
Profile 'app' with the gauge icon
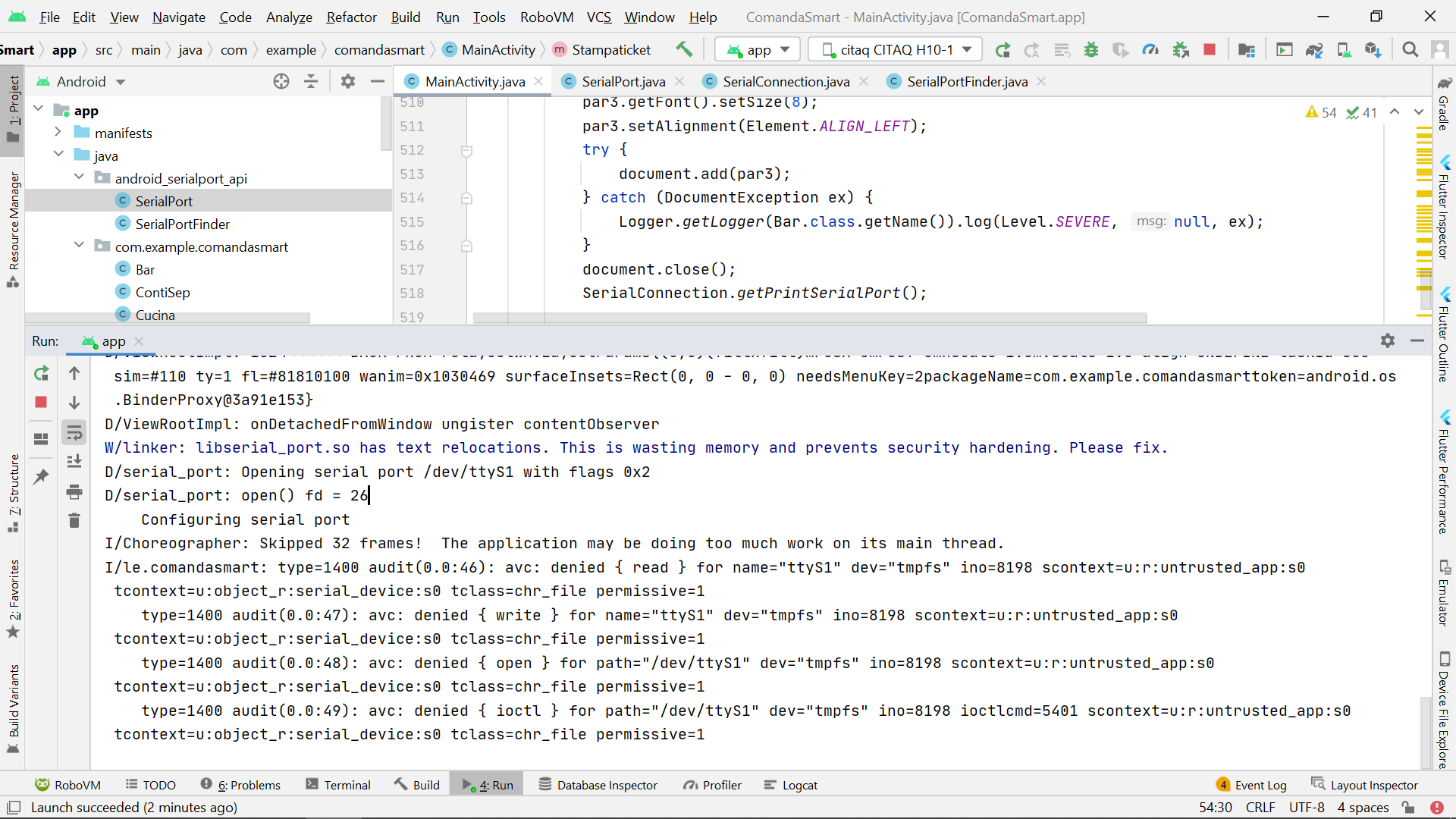pos(1150,49)
